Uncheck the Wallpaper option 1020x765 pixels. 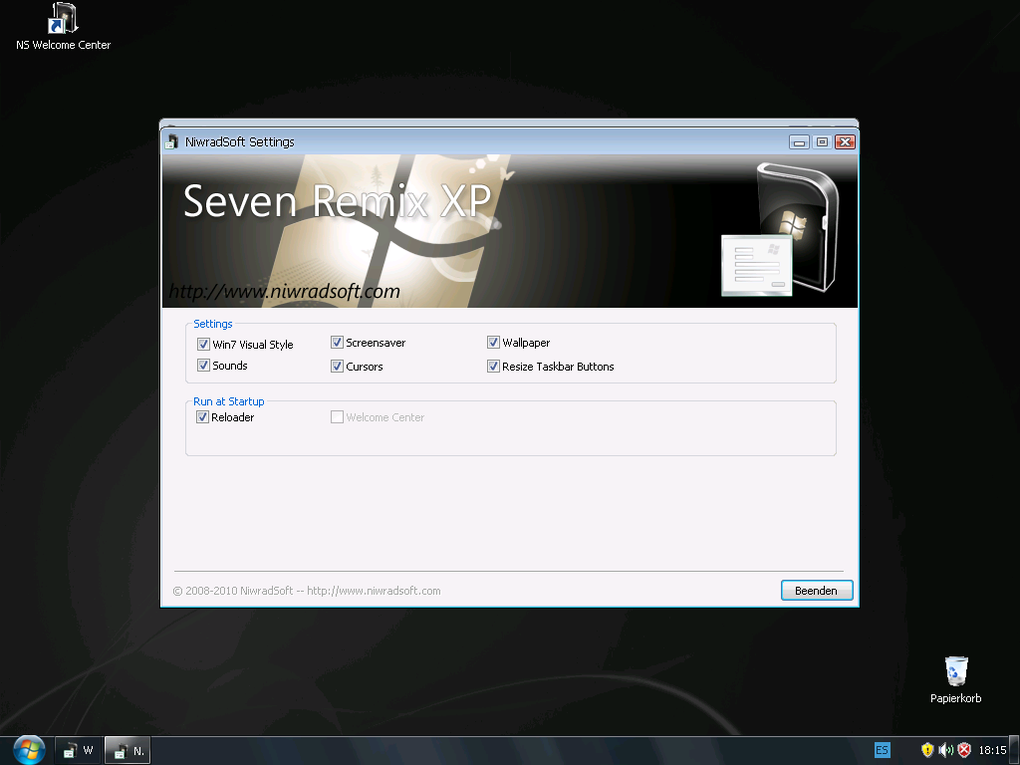[x=493, y=342]
